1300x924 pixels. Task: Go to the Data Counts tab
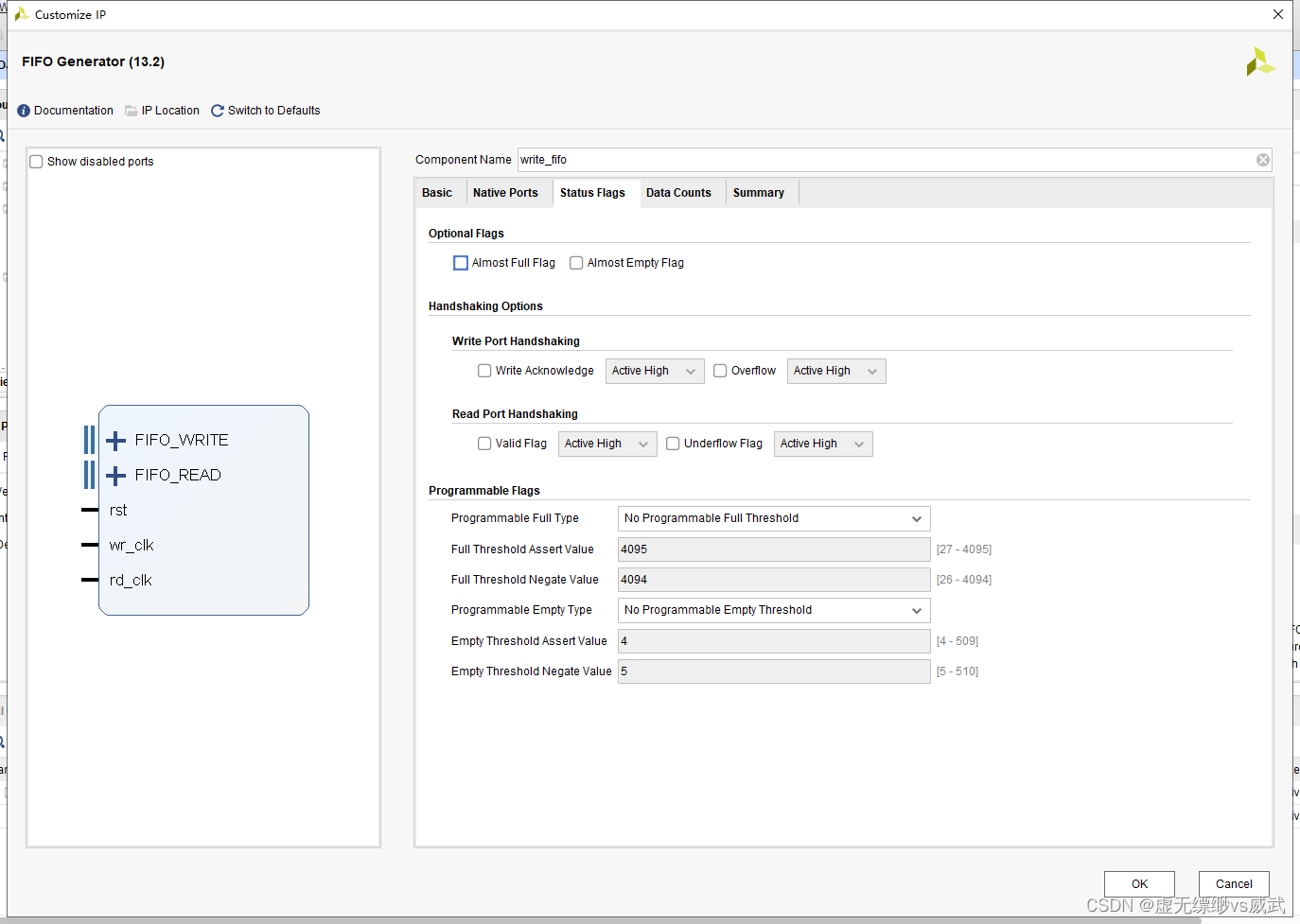(x=678, y=193)
